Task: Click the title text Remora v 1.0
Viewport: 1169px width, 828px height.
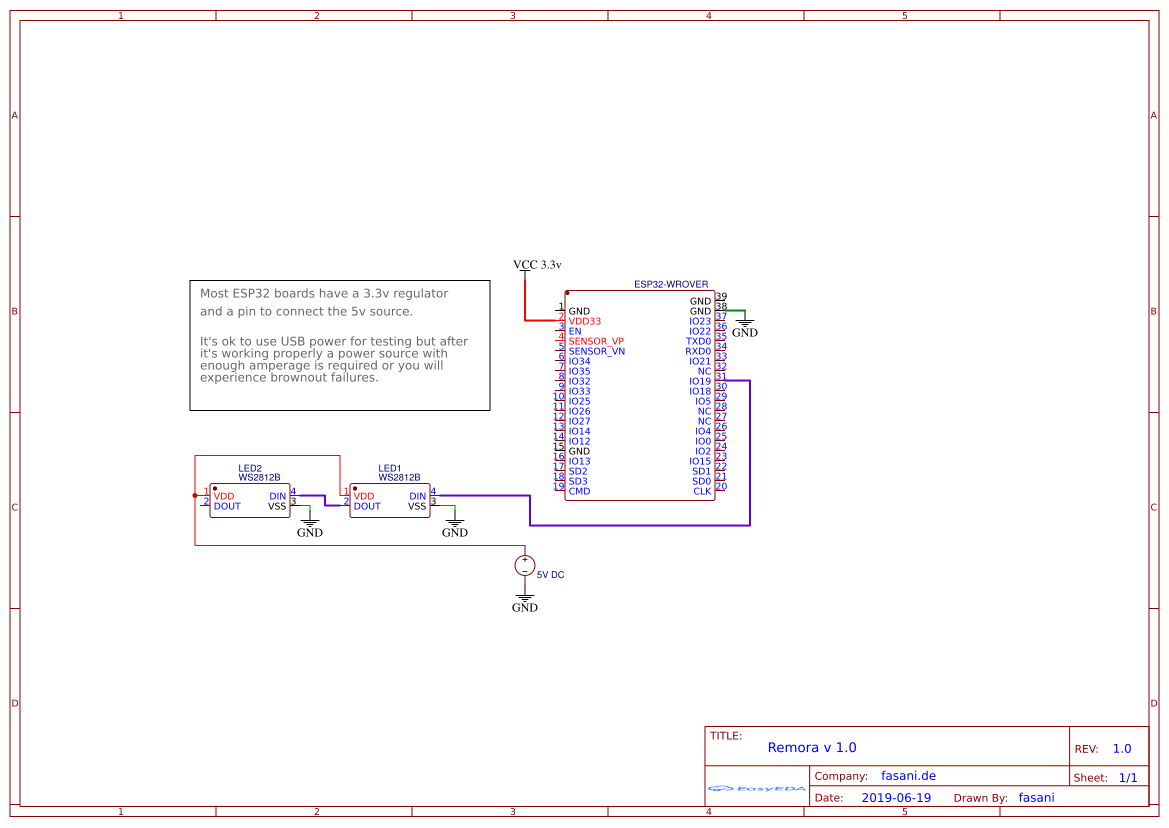Action: coord(811,747)
